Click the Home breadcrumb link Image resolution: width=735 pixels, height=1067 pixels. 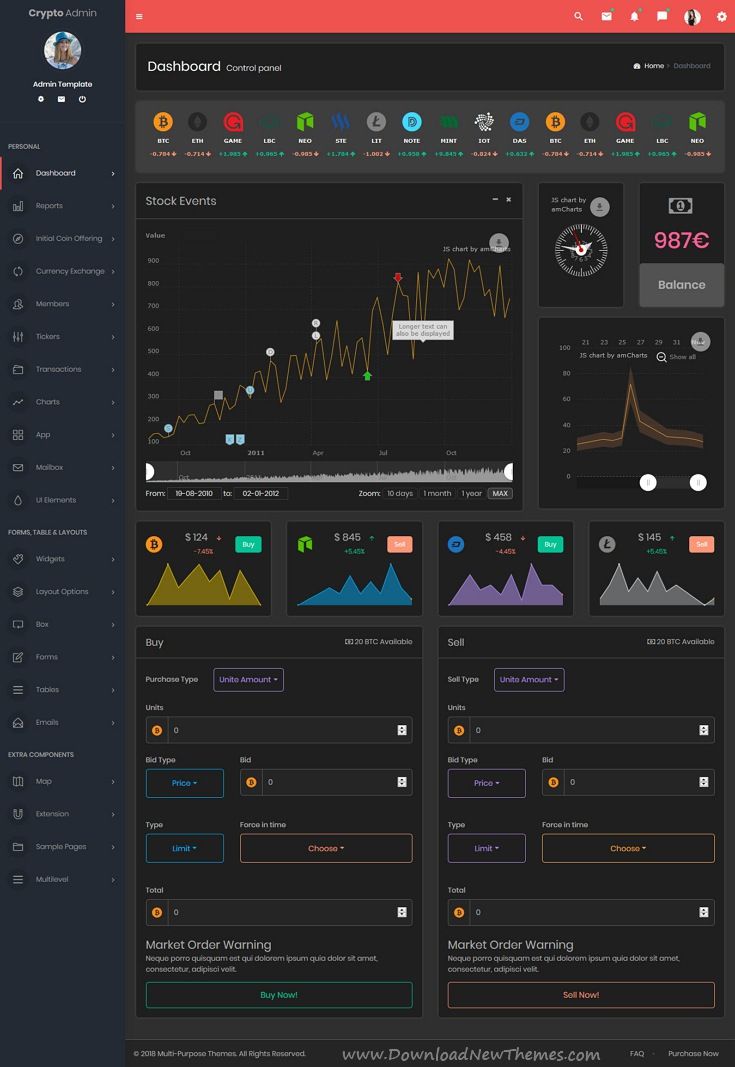tap(654, 66)
